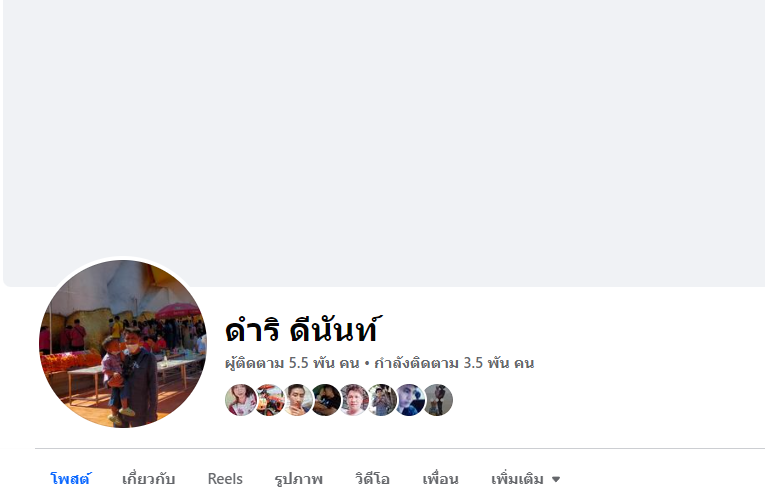This screenshot has height=492, width=765.
Task: Click the empty gray cover photo area
Action: click(x=384, y=142)
